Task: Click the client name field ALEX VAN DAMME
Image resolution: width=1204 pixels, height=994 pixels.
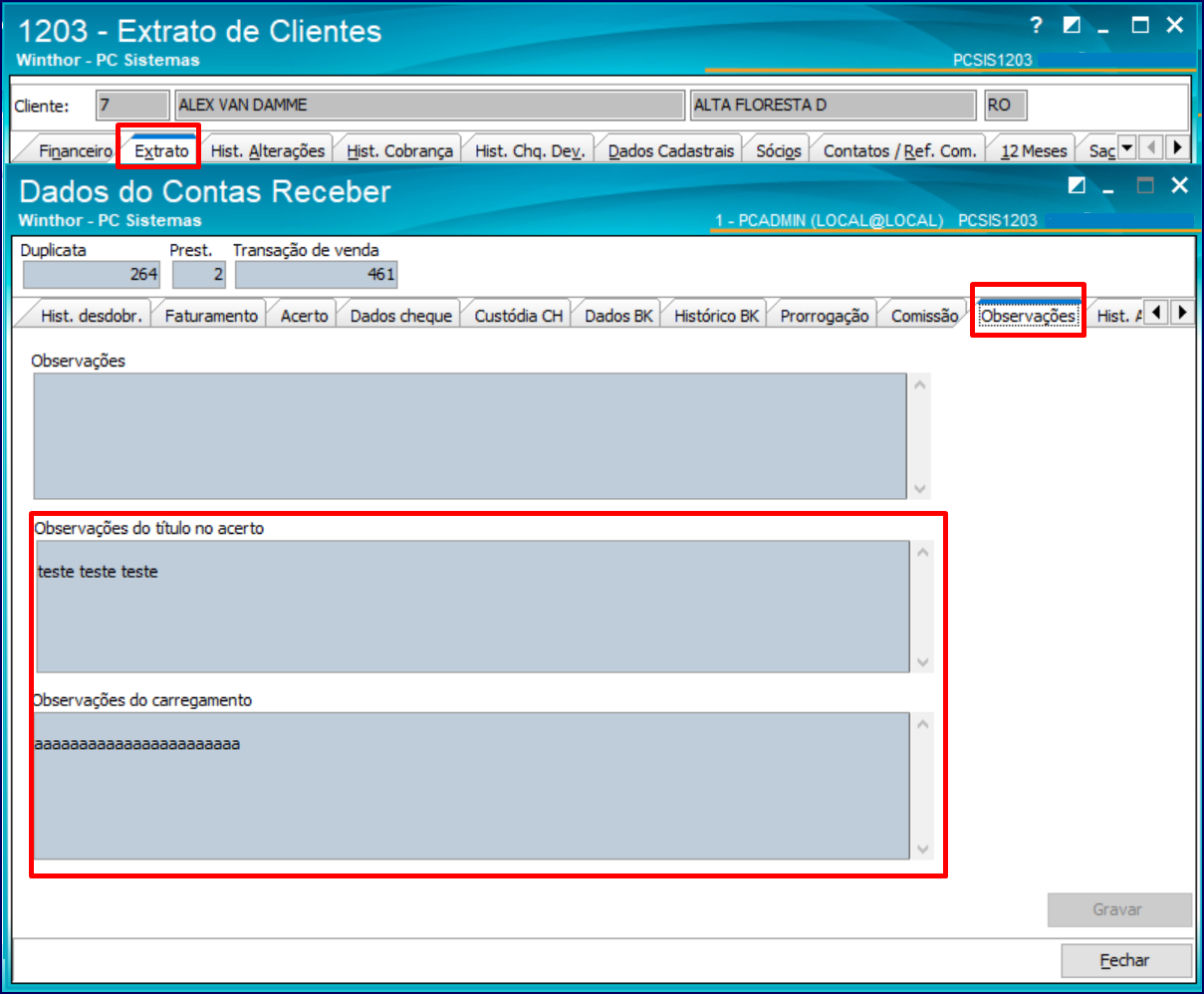Action: (429, 105)
